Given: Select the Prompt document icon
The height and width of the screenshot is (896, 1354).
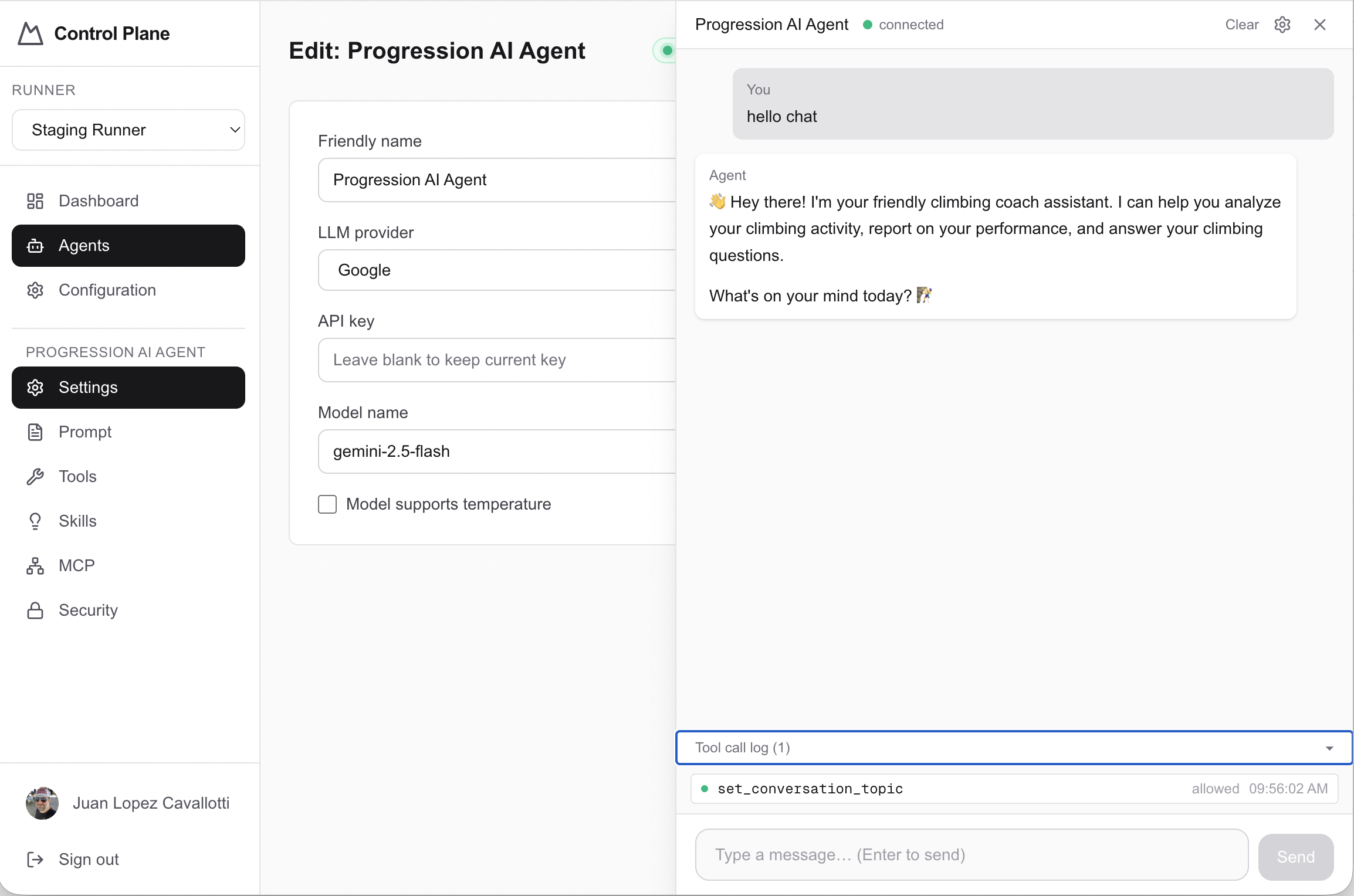Looking at the screenshot, I should click(x=36, y=432).
